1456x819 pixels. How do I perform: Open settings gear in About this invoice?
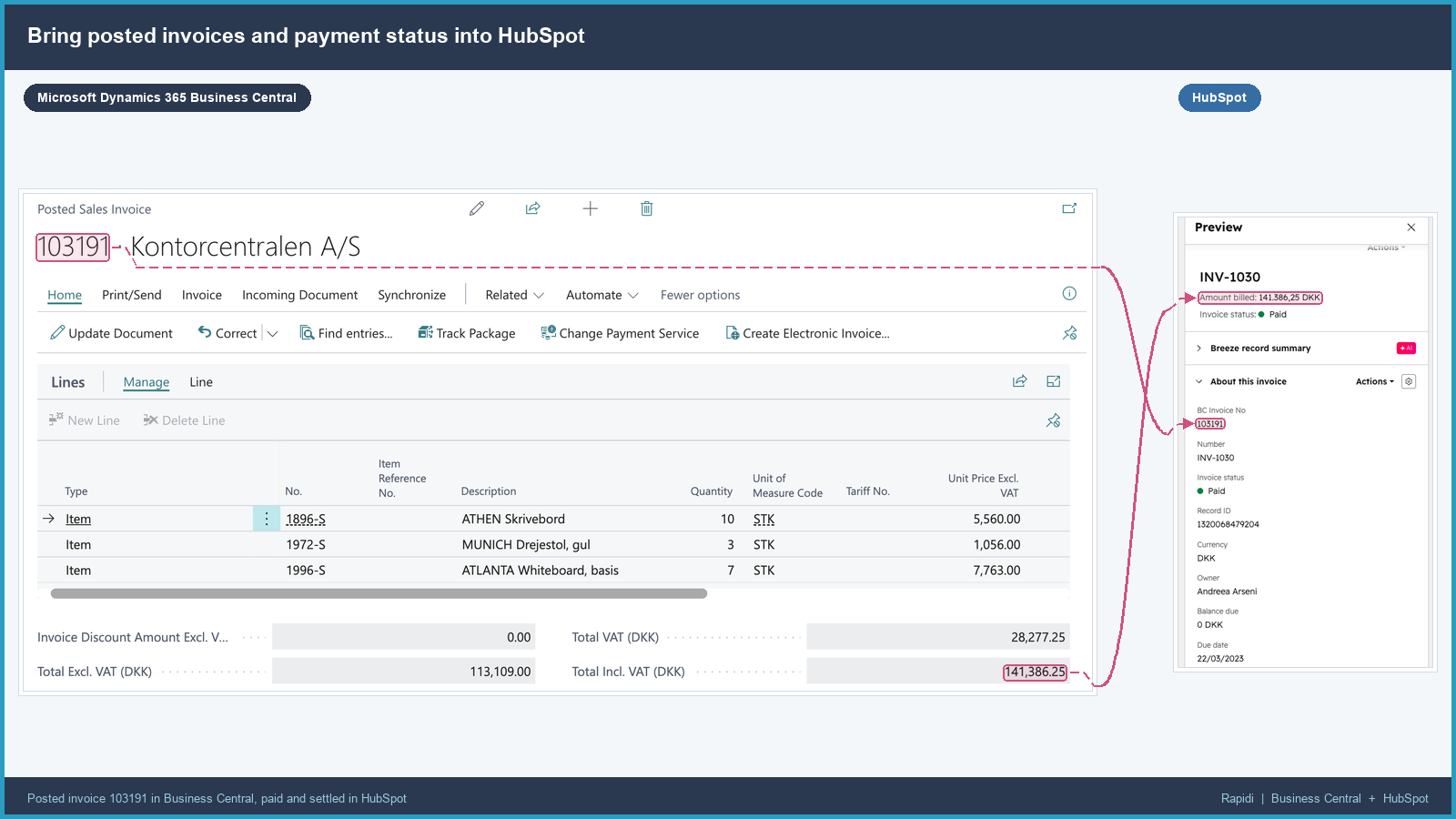point(1409,381)
